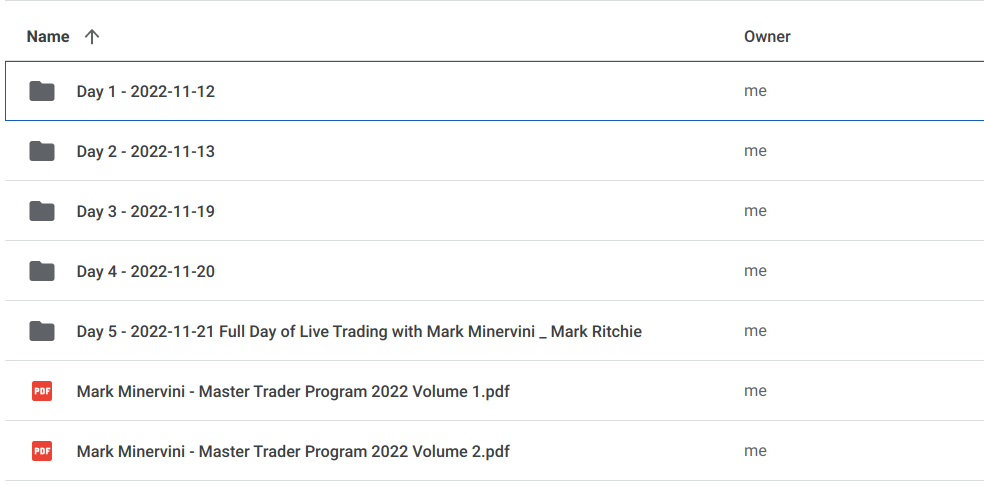Viewport: 984px width, 486px height.
Task: Open the Day 3 - 2022-11-19 folder name
Action: 146,212
